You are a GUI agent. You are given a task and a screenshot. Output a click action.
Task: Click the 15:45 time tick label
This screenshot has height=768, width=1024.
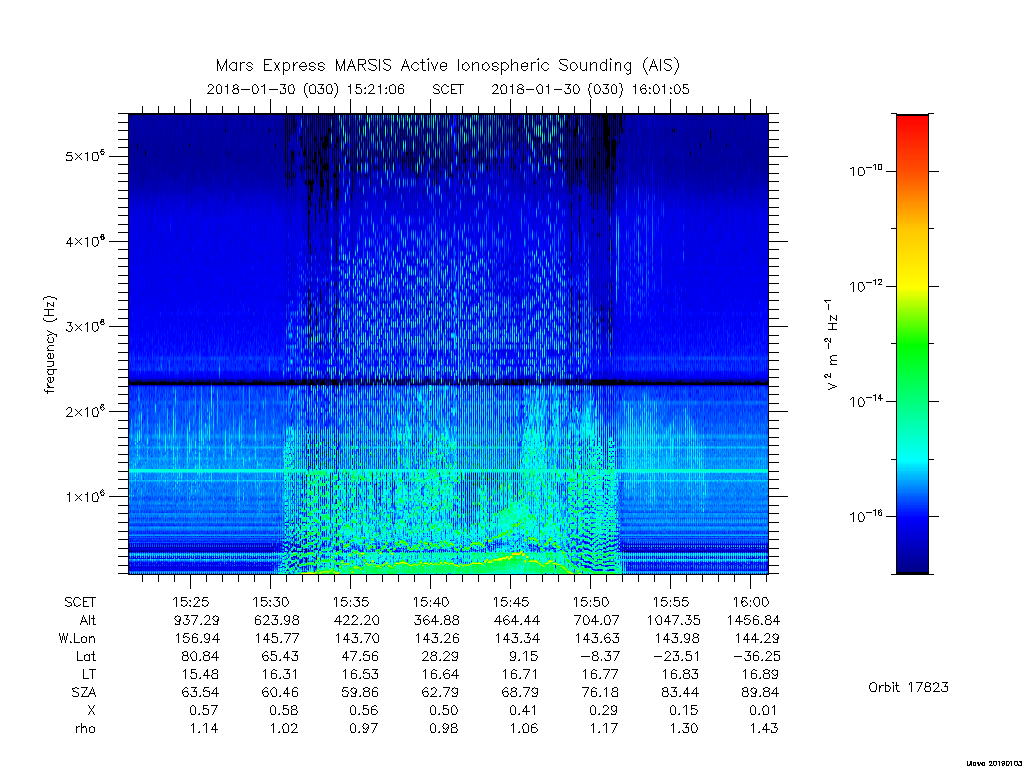(511, 602)
